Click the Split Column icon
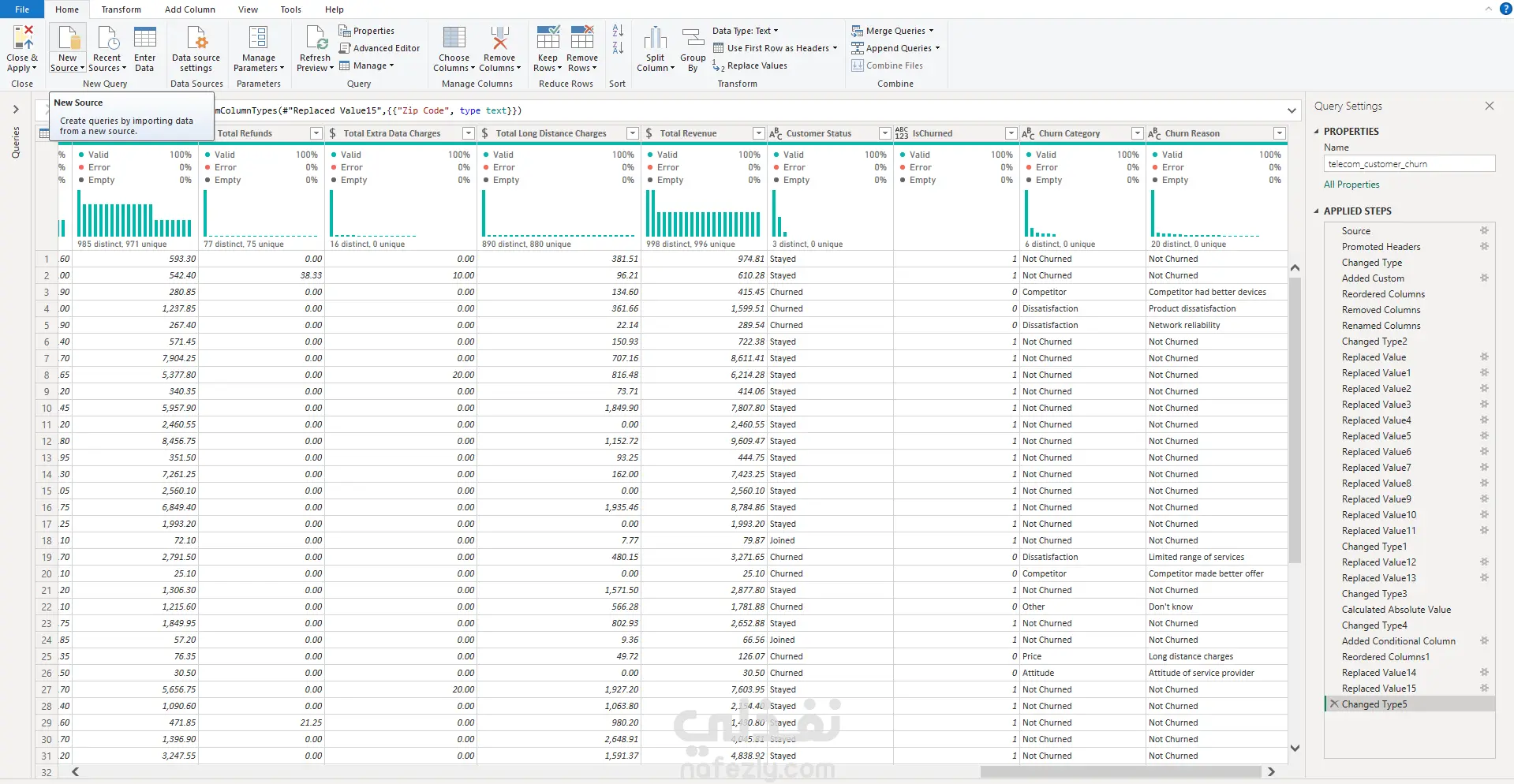Screen dimensions: 1514x784 tap(656, 37)
